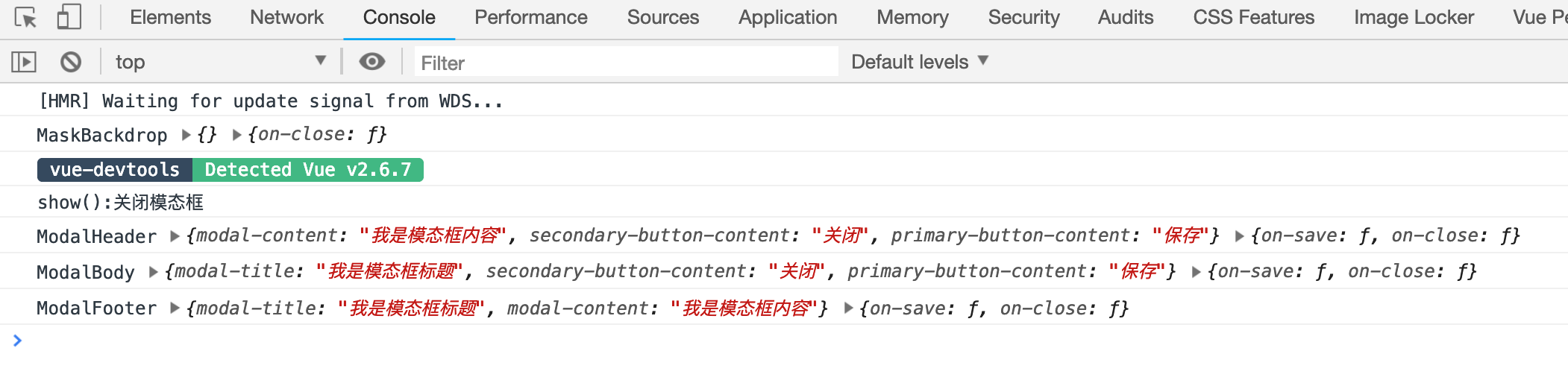The image size is (1568, 386).
Task: Expand the ModalHeader props object
Action: point(175,236)
